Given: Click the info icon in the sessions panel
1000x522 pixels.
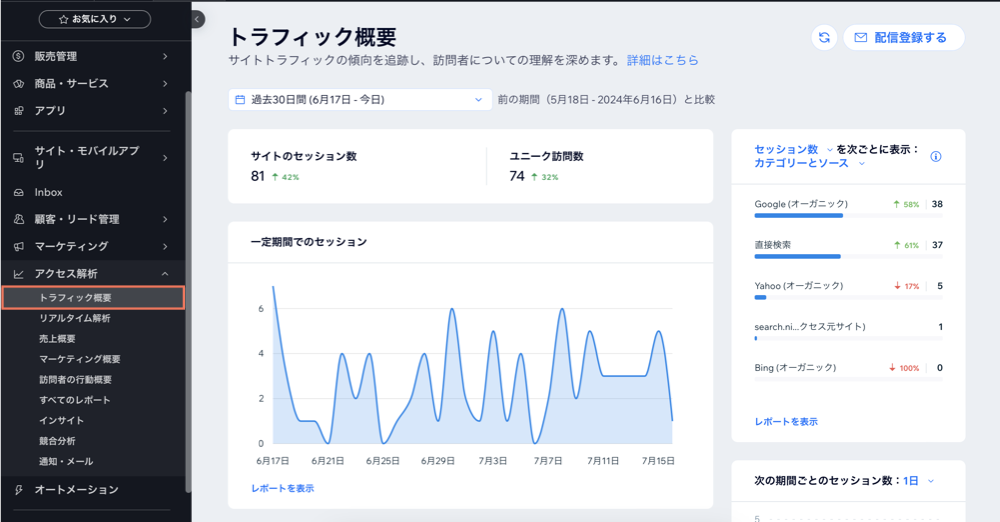Looking at the screenshot, I should point(936,156).
